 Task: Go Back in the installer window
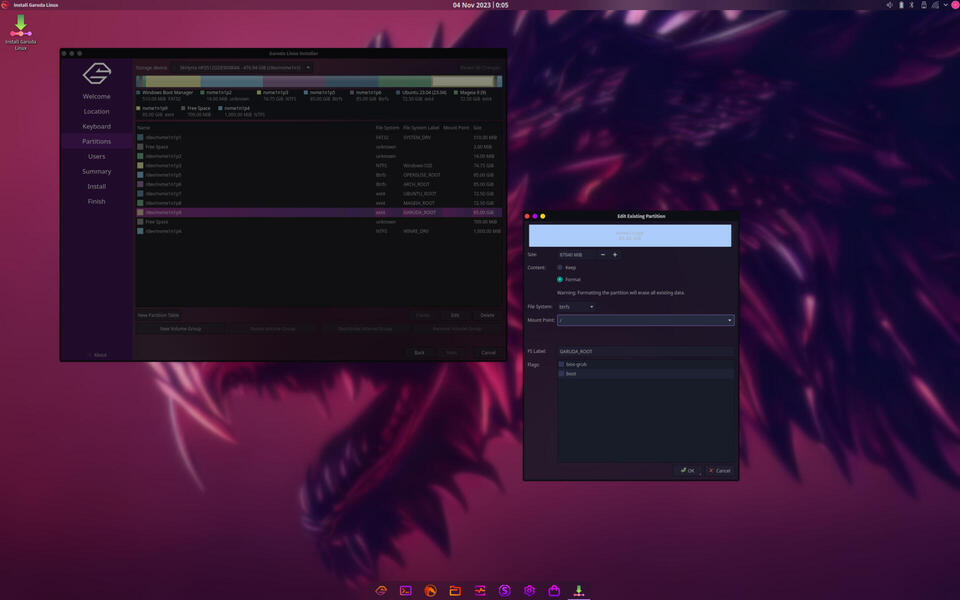click(x=419, y=353)
